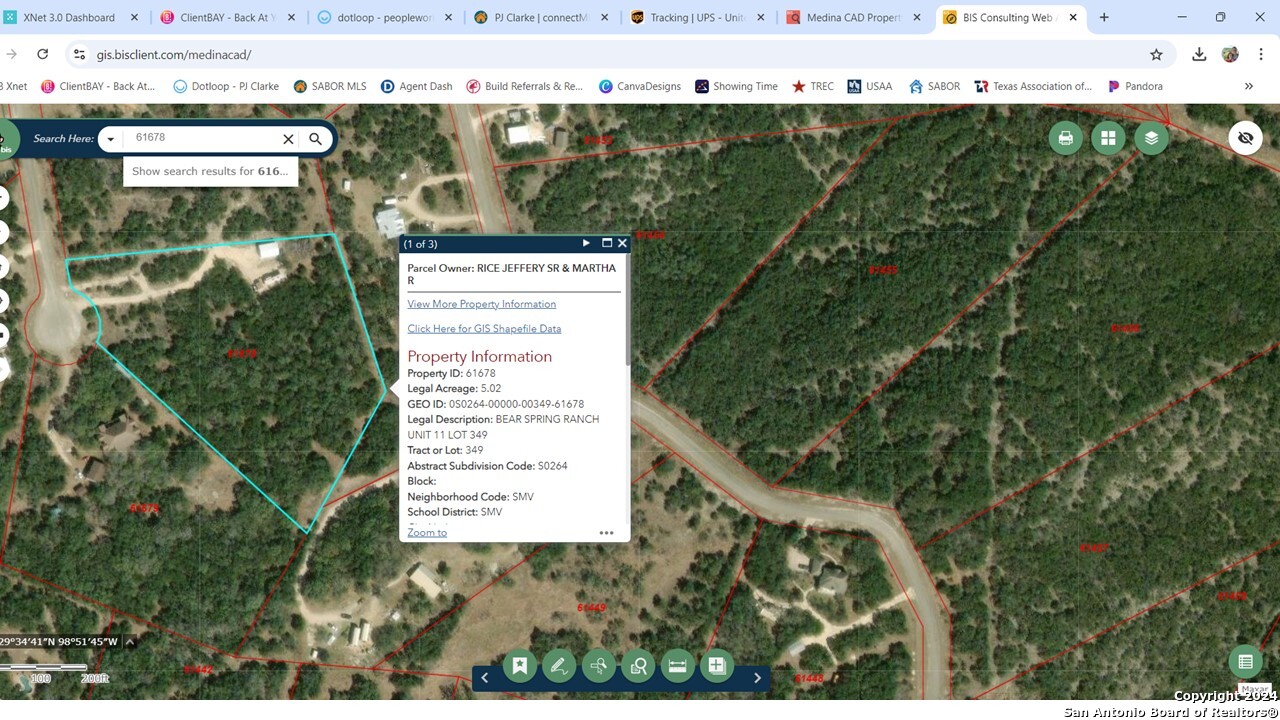Image resolution: width=1280 pixels, height=720 pixels.
Task: Open the Showing Time bookmark
Action: [736, 86]
